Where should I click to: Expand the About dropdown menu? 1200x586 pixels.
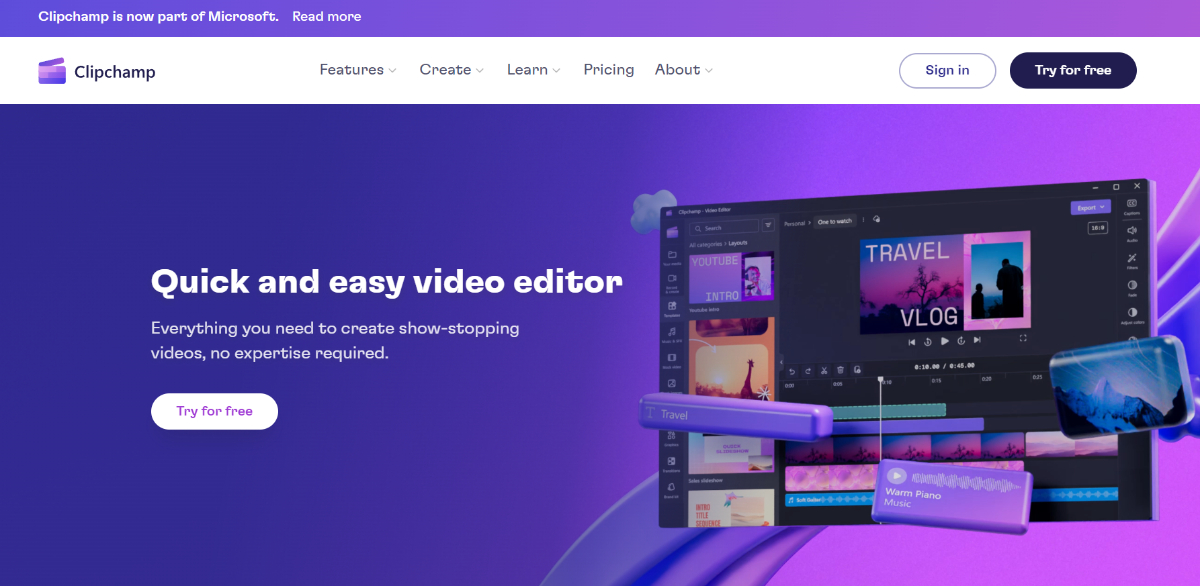tap(684, 70)
